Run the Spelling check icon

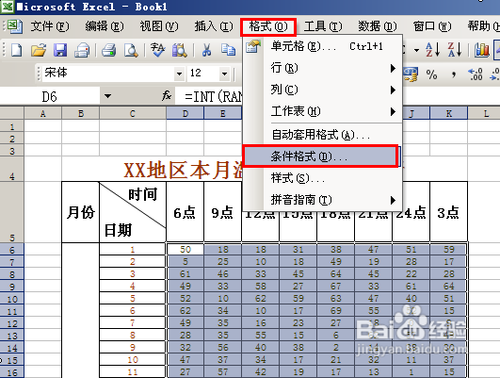click(x=157, y=50)
